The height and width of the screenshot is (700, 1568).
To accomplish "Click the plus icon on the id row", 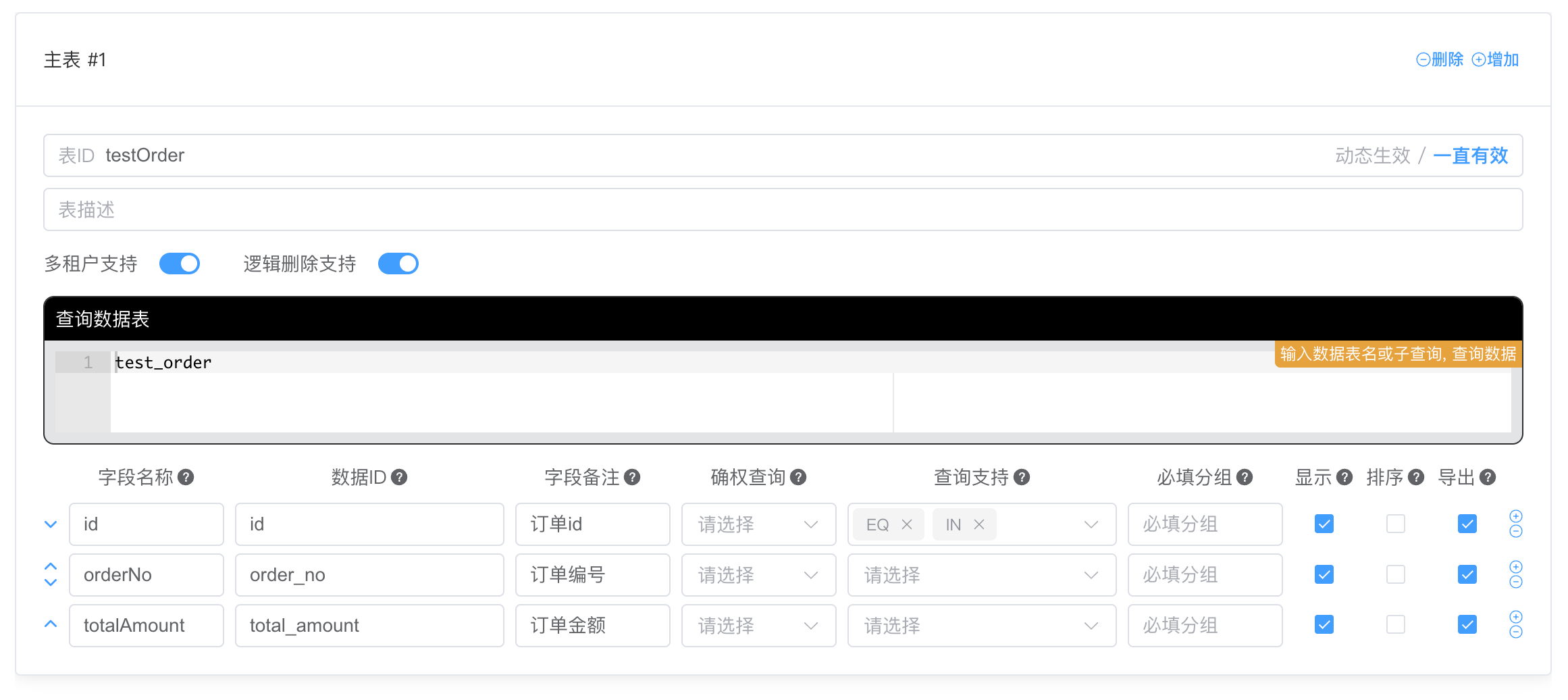I will [x=1515, y=517].
